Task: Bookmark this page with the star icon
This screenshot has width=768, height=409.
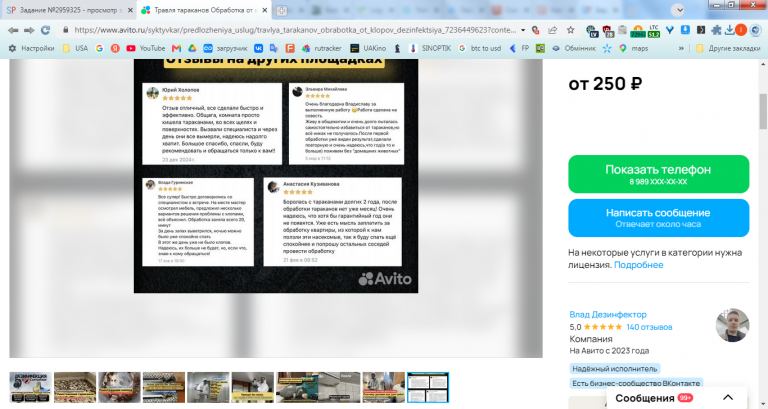Action: [x=571, y=30]
